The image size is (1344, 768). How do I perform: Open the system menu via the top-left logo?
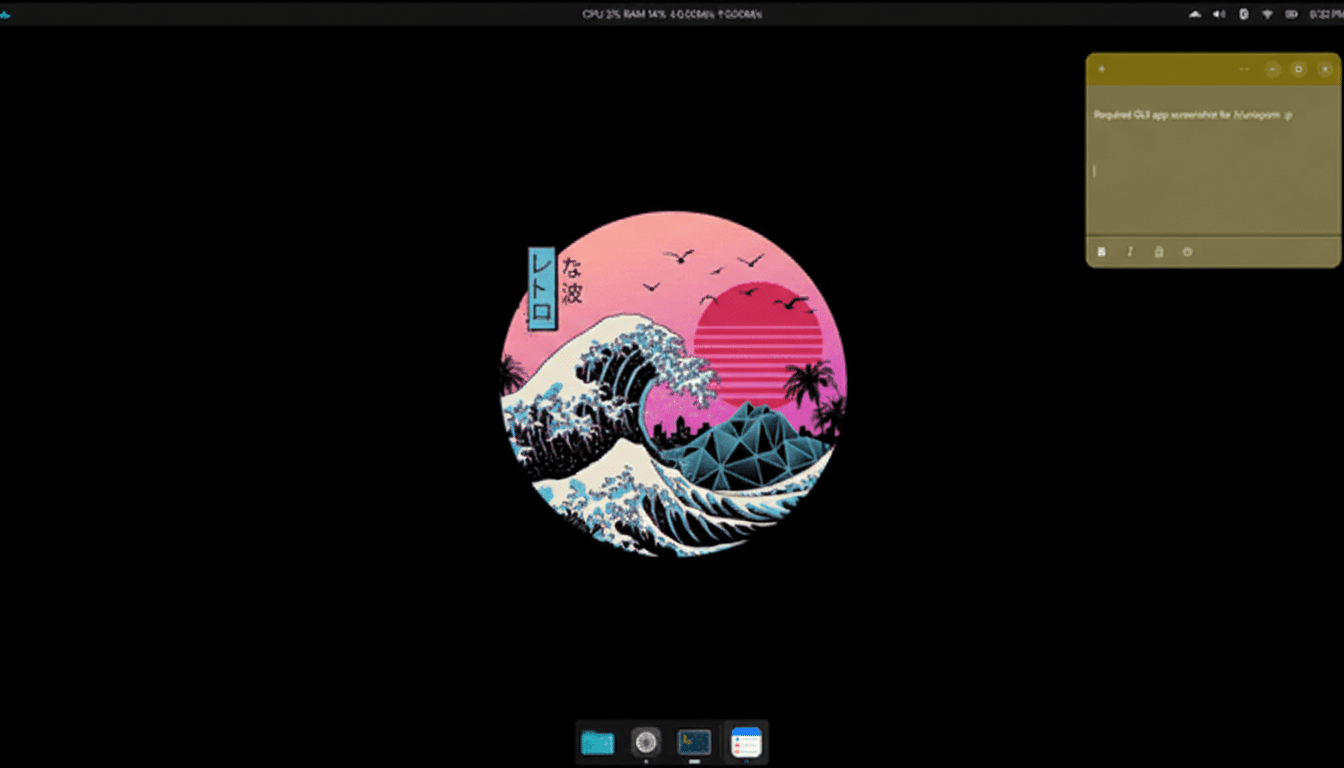click(x=8, y=14)
